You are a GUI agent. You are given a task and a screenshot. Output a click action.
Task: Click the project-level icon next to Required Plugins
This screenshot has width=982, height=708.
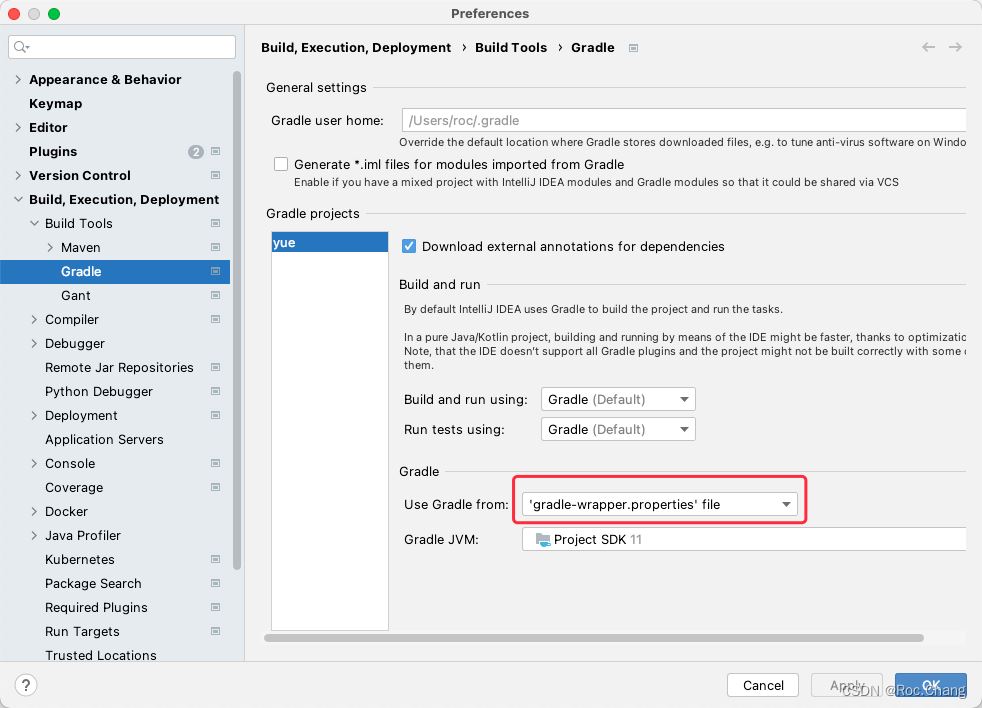[215, 607]
